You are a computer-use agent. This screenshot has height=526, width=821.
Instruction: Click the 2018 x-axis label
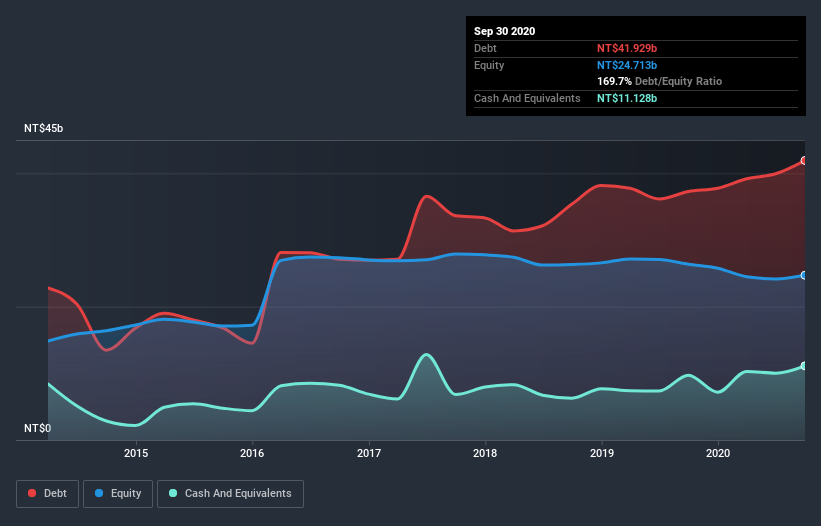pos(485,453)
